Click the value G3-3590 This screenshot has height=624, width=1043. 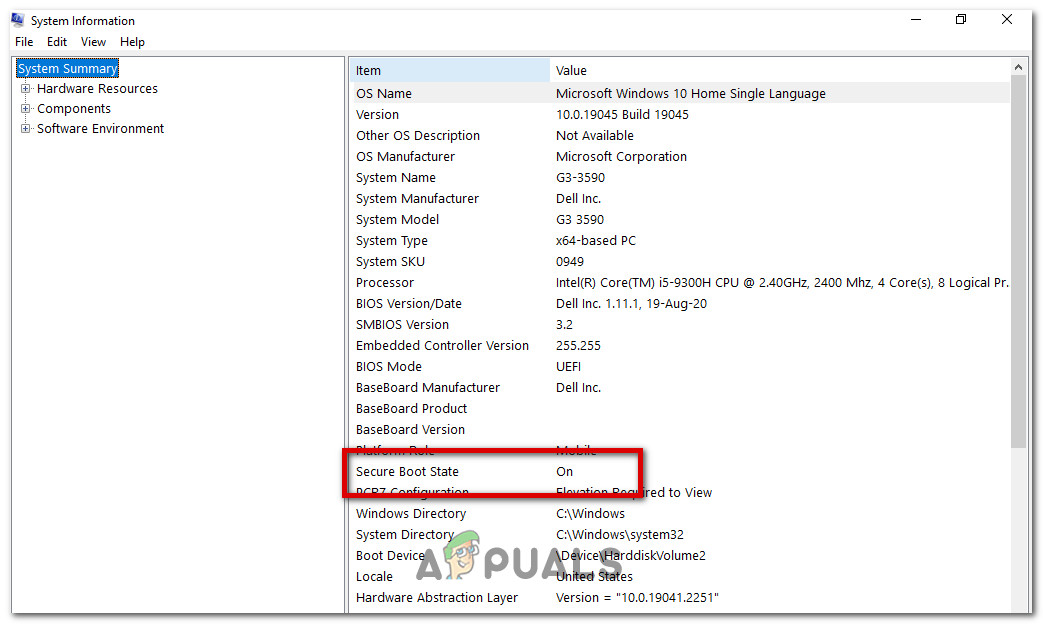click(580, 178)
